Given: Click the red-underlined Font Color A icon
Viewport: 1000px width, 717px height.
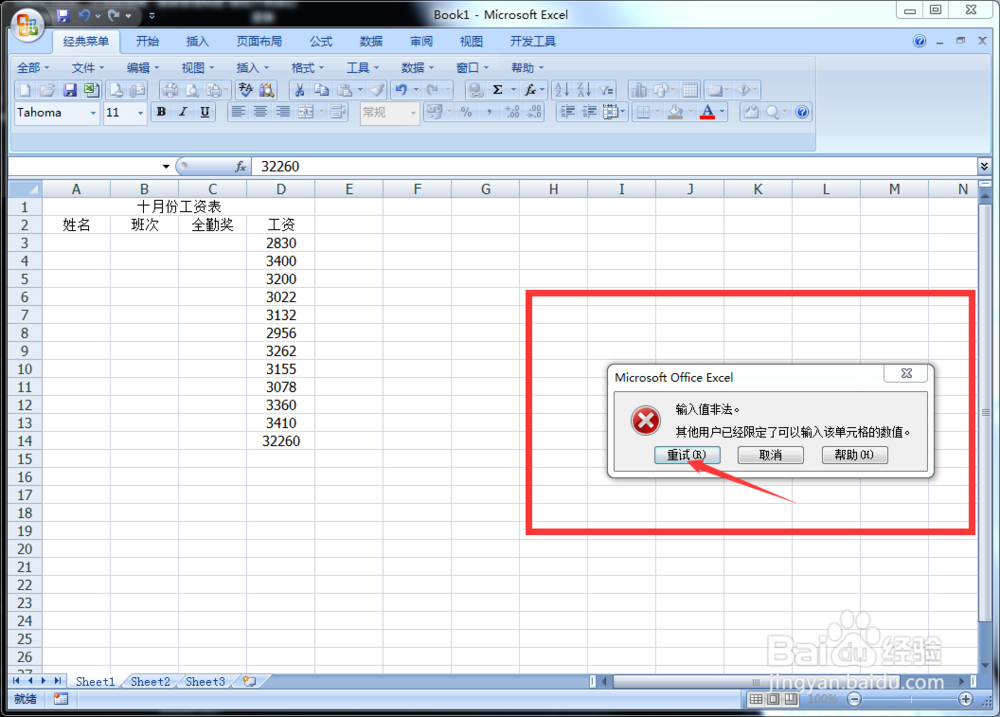Looking at the screenshot, I should [x=707, y=112].
